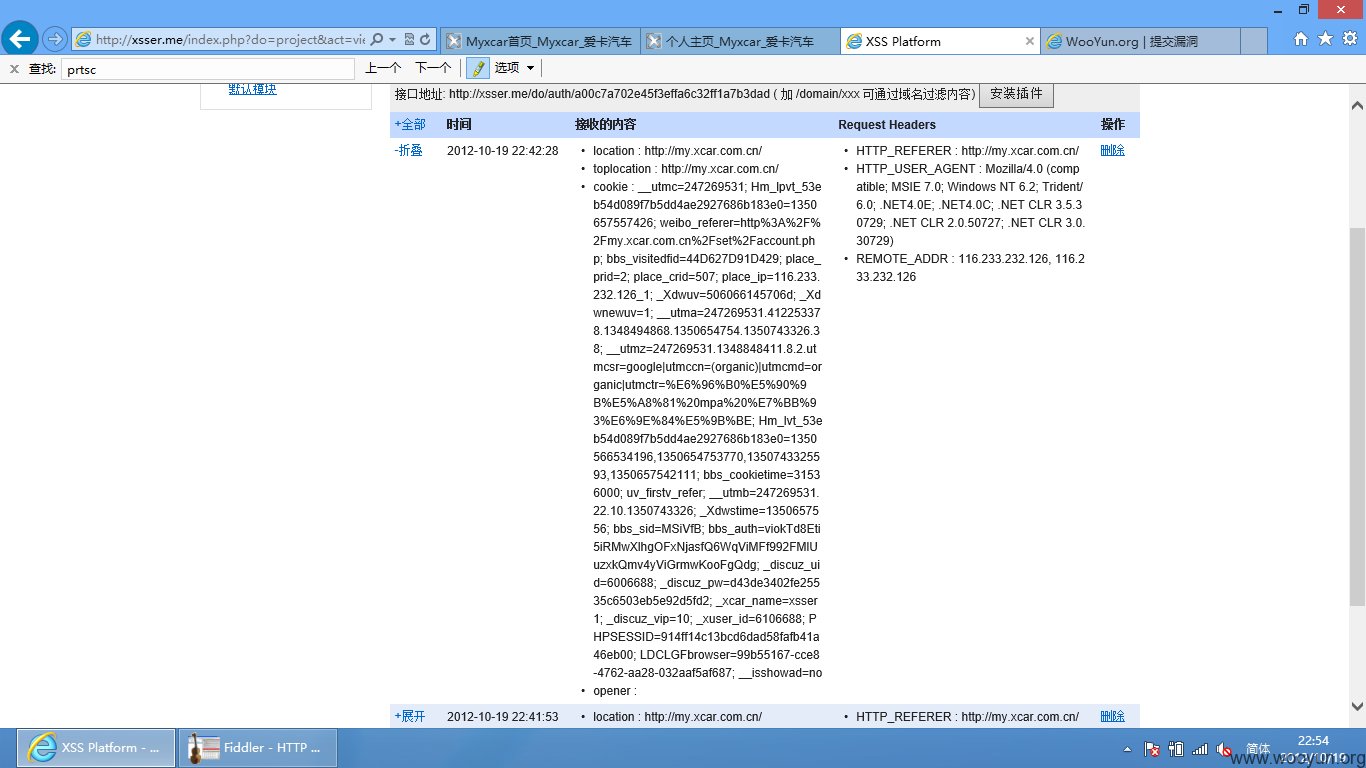This screenshot has height=768, width=1366.
Task: Click the compatibility view icon in address bar
Action: 409,40
